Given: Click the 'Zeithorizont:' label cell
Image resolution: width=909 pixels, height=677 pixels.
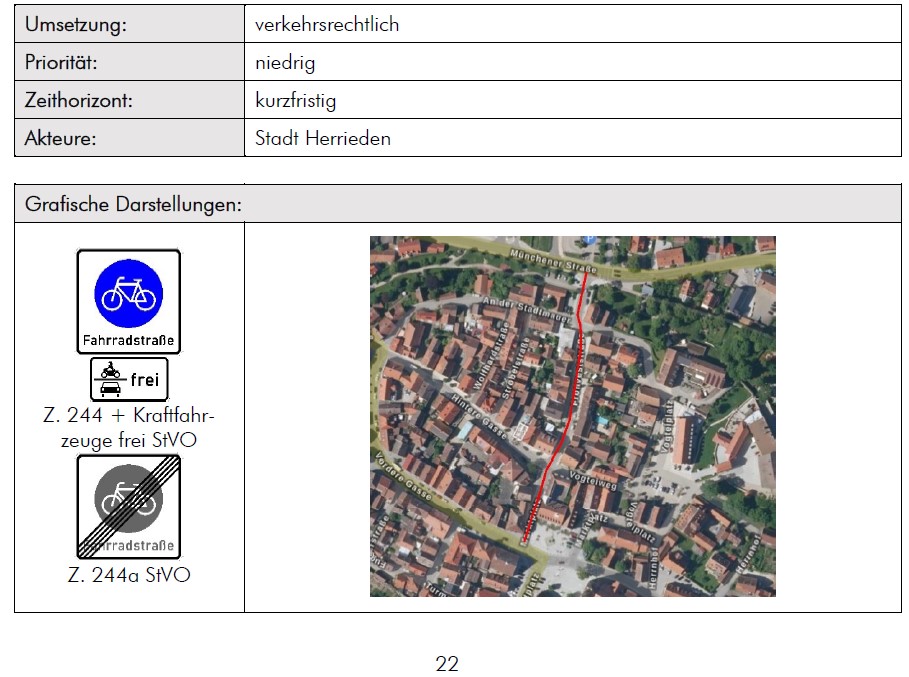Looking at the screenshot, I should pos(129,100).
